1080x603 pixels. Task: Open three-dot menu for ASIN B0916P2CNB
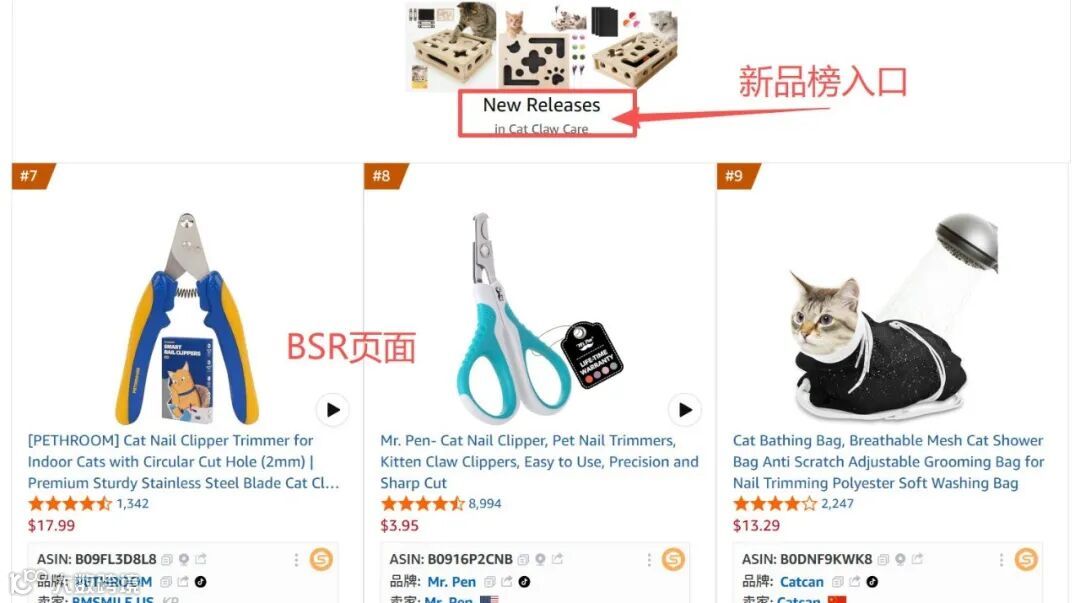pyautogui.click(x=649, y=560)
